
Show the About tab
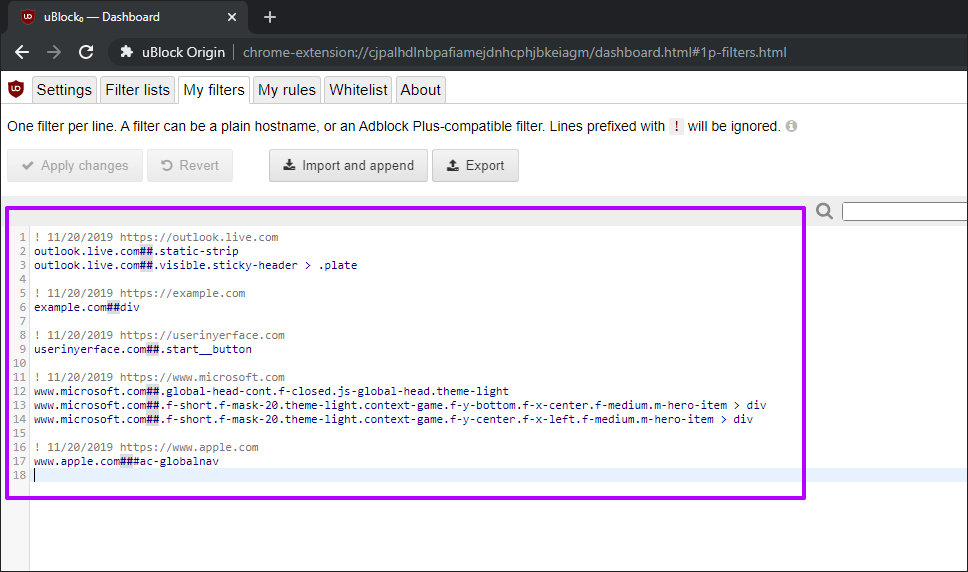point(420,90)
